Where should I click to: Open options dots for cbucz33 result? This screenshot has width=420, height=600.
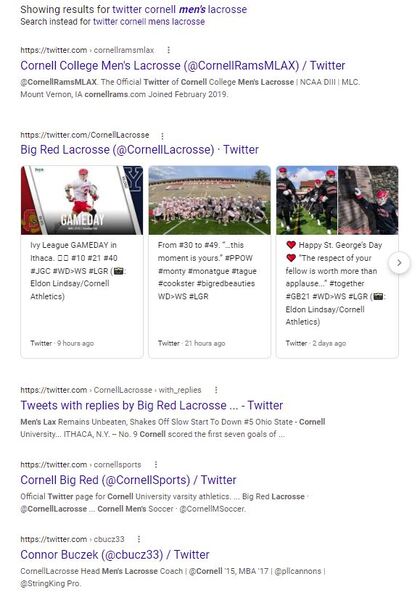[x=139, y=539]
